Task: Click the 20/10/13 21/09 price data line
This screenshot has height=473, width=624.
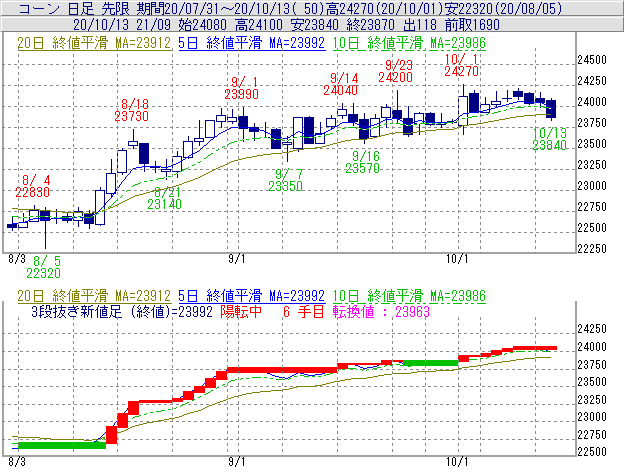Action: [287, 25]
